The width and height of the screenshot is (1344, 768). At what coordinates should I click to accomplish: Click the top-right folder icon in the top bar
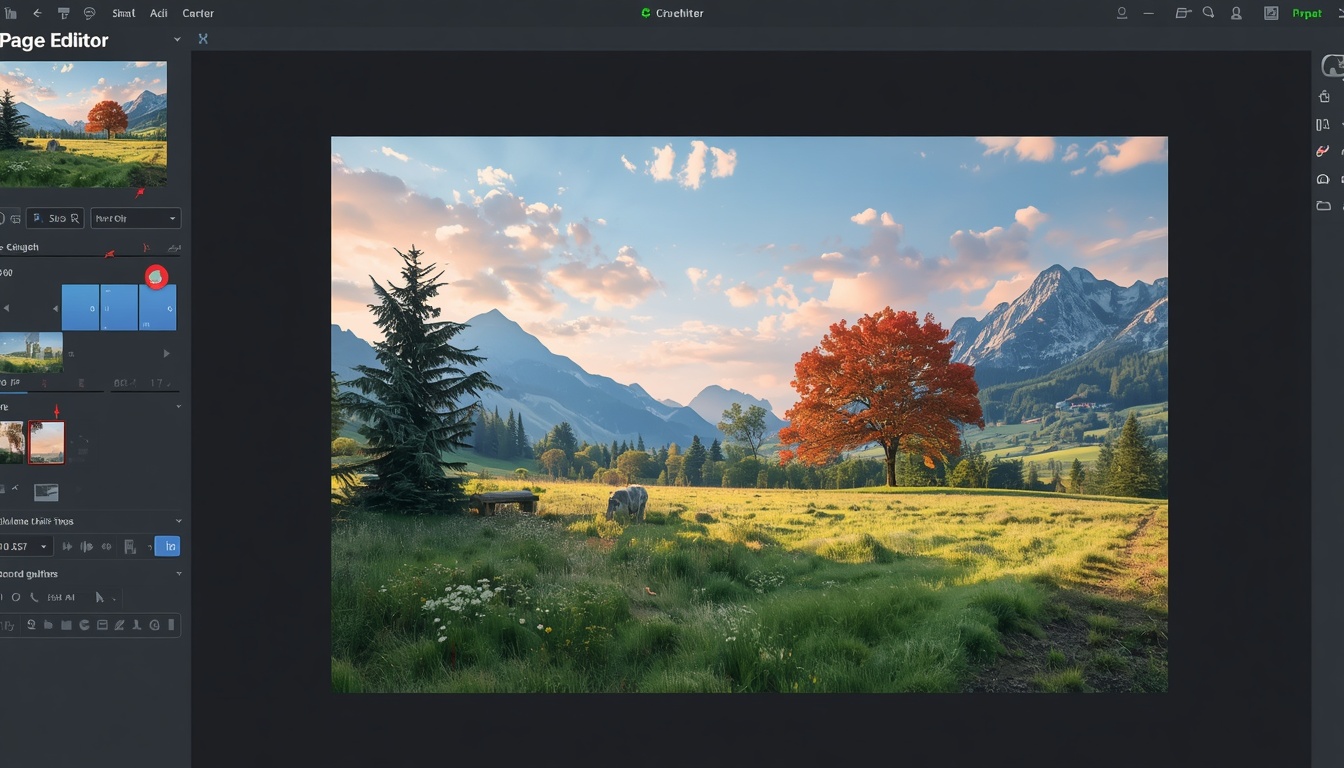coord(1183,13)
